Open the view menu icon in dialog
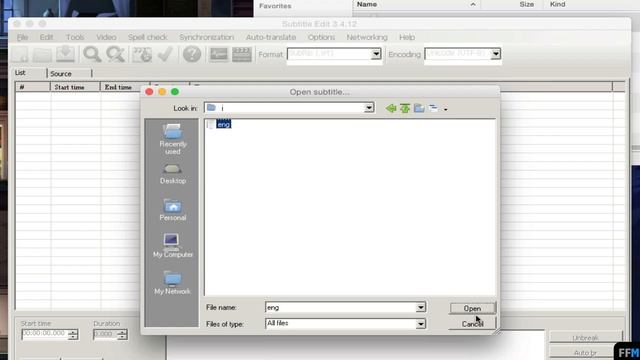This screenshot has width=640, height=360. click(x=433, y=108)
